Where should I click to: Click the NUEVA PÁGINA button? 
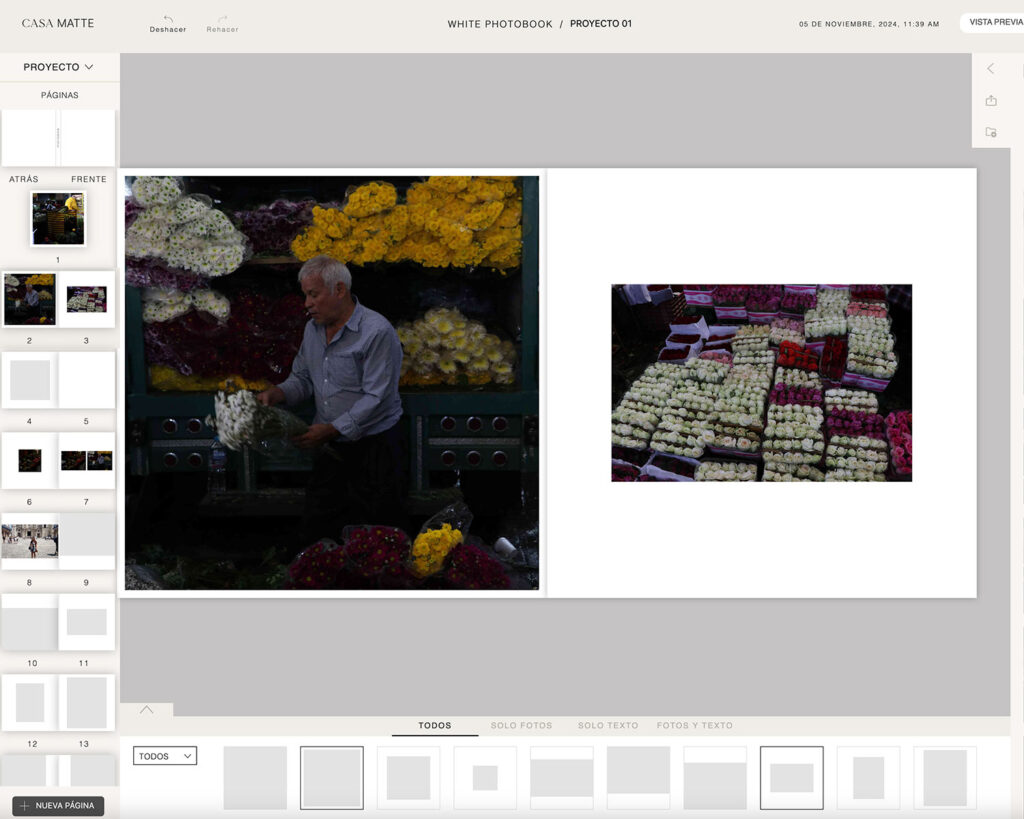click(x=58, y=805)
